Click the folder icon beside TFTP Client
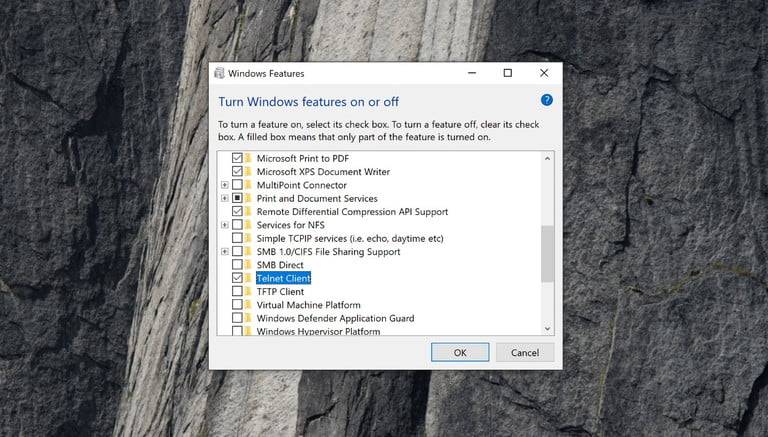 pos(248,291)
